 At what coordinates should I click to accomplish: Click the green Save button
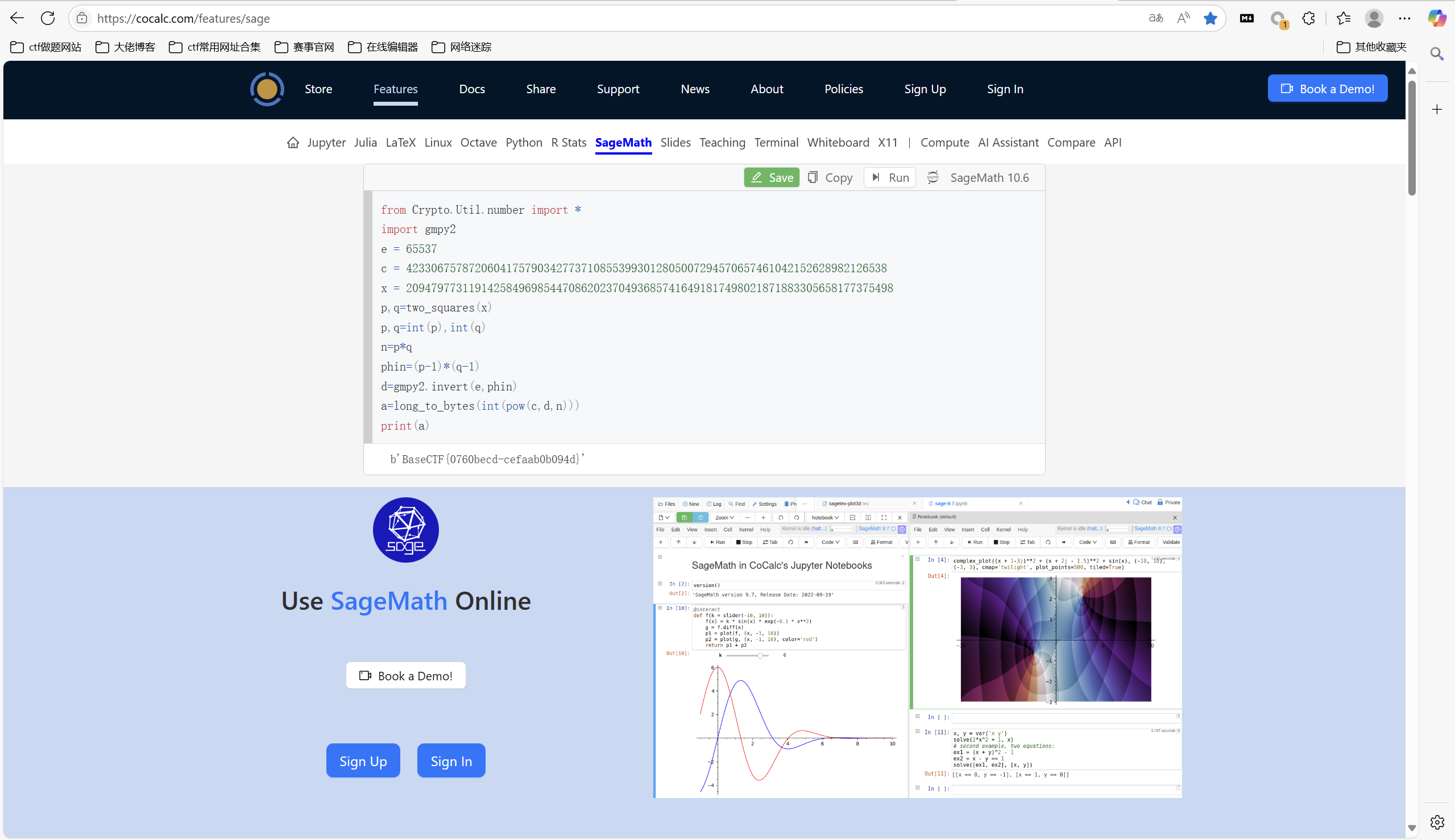click(x=772, y=177)
